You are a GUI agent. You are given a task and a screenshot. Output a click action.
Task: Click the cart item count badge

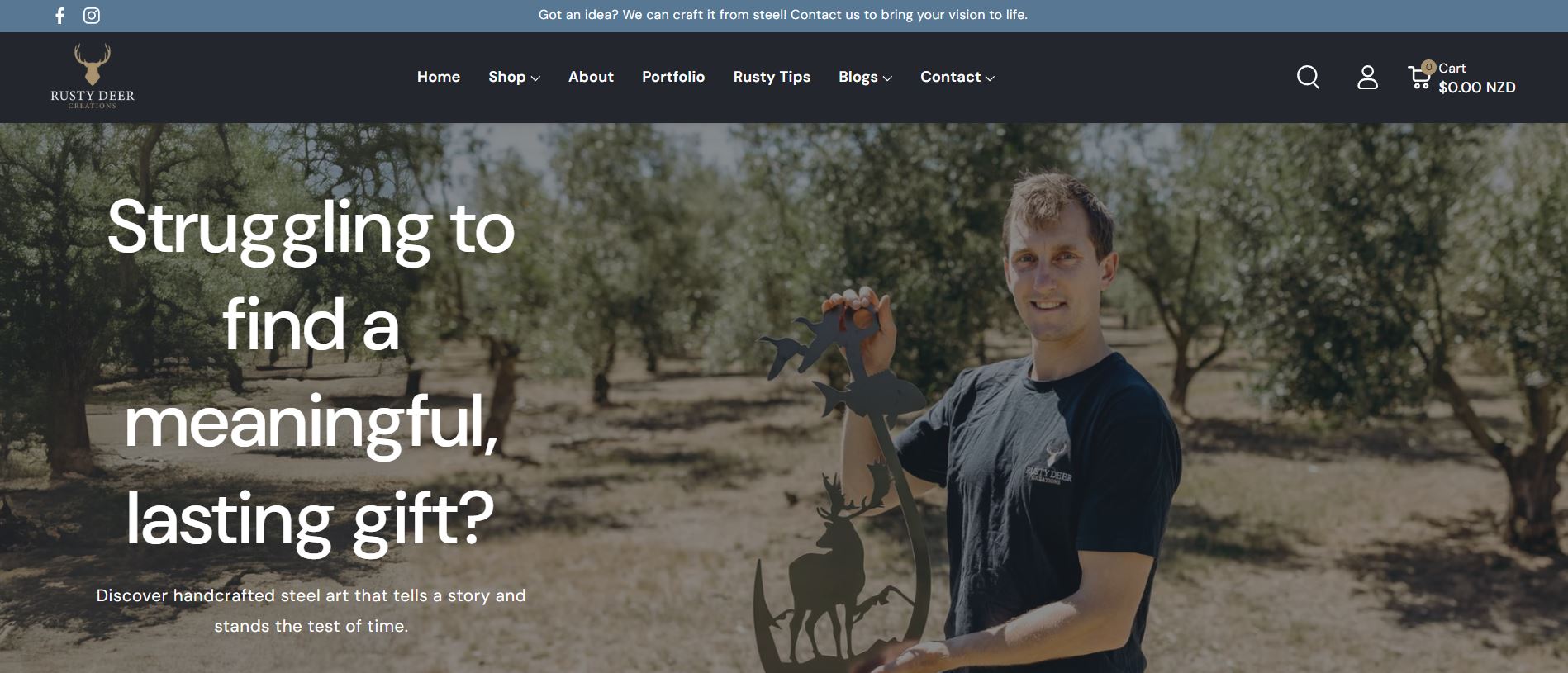[1428, 67]
